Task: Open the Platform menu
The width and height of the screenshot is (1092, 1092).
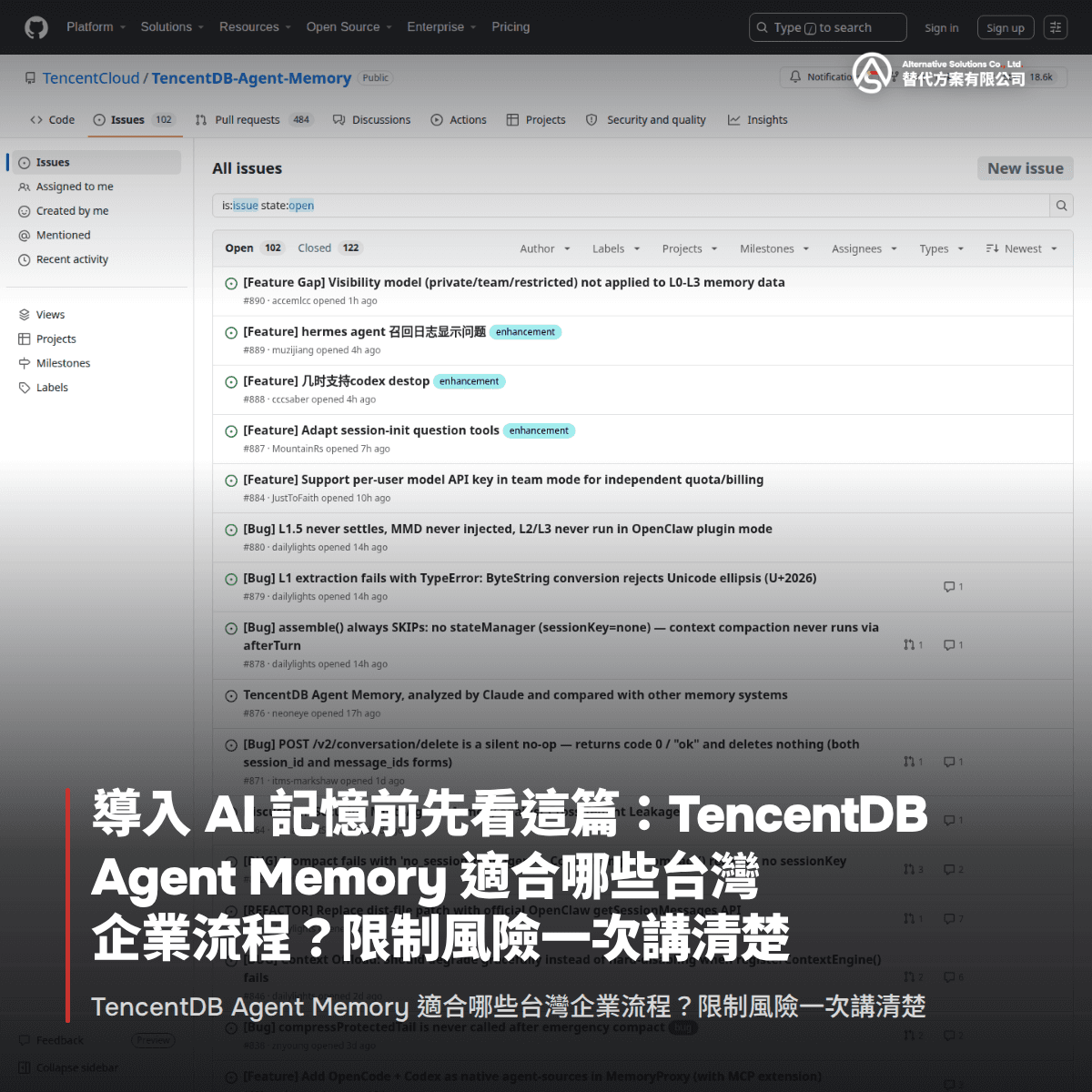Action: click(96, 27)
